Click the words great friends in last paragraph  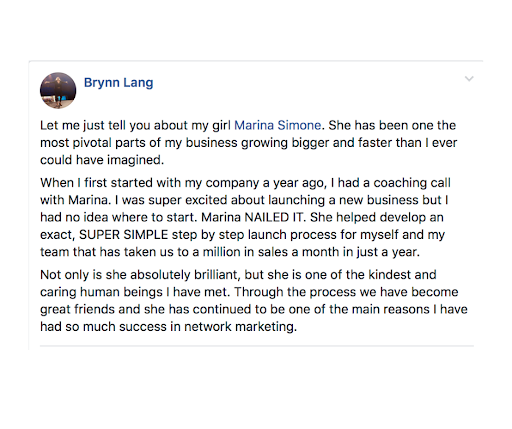click(77, 310)
